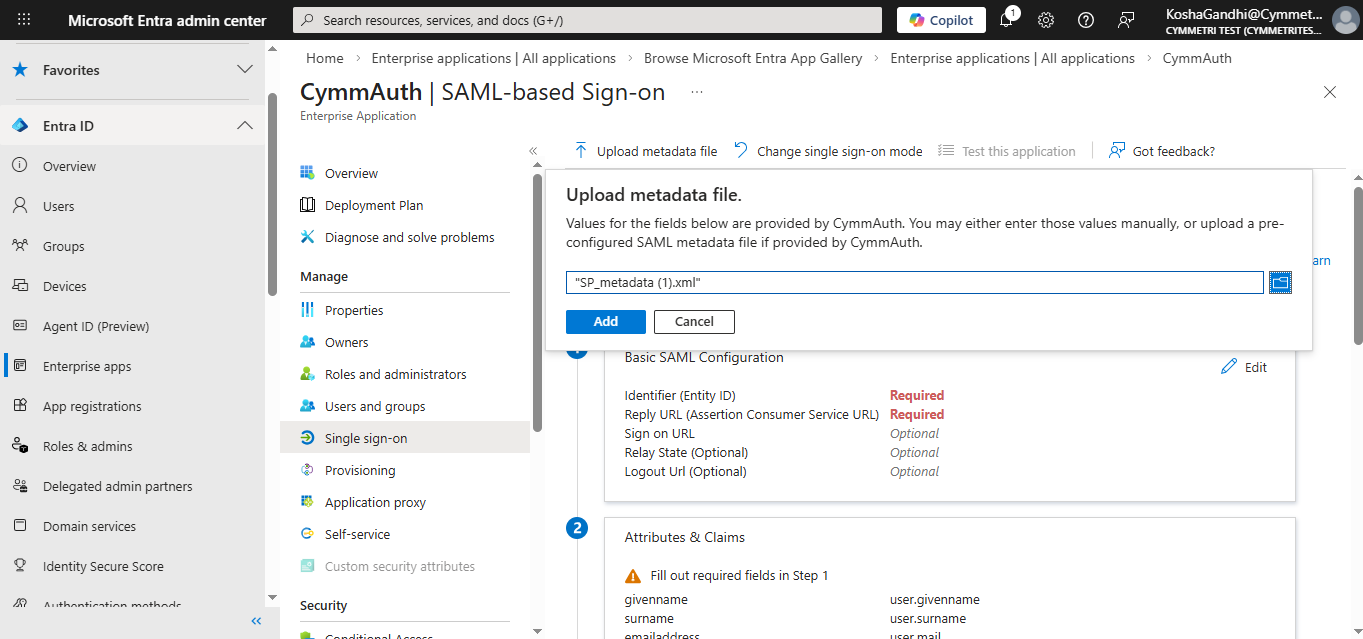Click the Identity Secure Score trophy icon
The width and height of the screenshot is (1363, 639).
pos(20,566)
